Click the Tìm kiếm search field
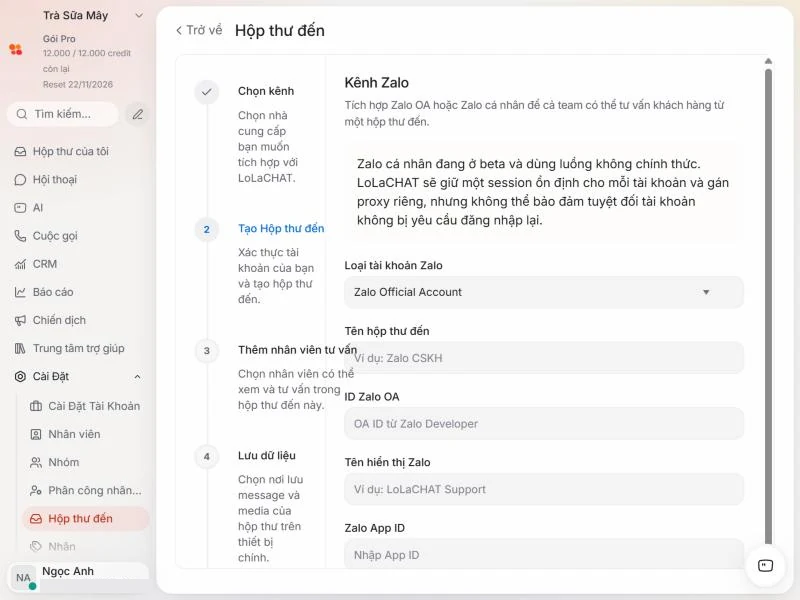Viewport: 800px width, 600px height. click(63, 114)
